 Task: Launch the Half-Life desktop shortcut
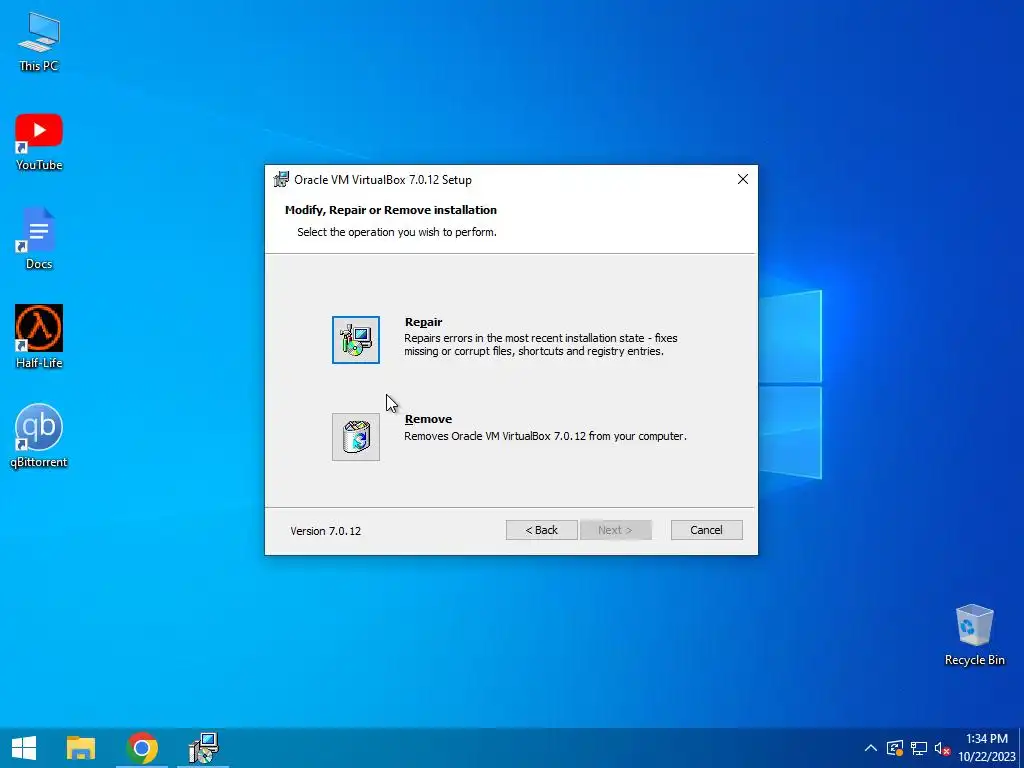[39, 337]
